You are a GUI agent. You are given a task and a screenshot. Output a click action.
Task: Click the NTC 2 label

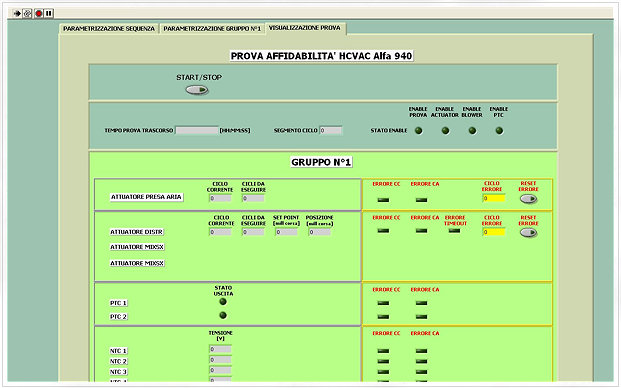(x=118, y=361)
